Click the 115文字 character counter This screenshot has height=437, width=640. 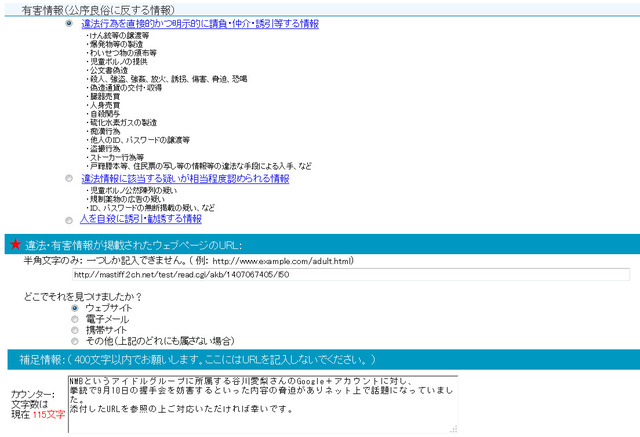[x=49, y=415]
